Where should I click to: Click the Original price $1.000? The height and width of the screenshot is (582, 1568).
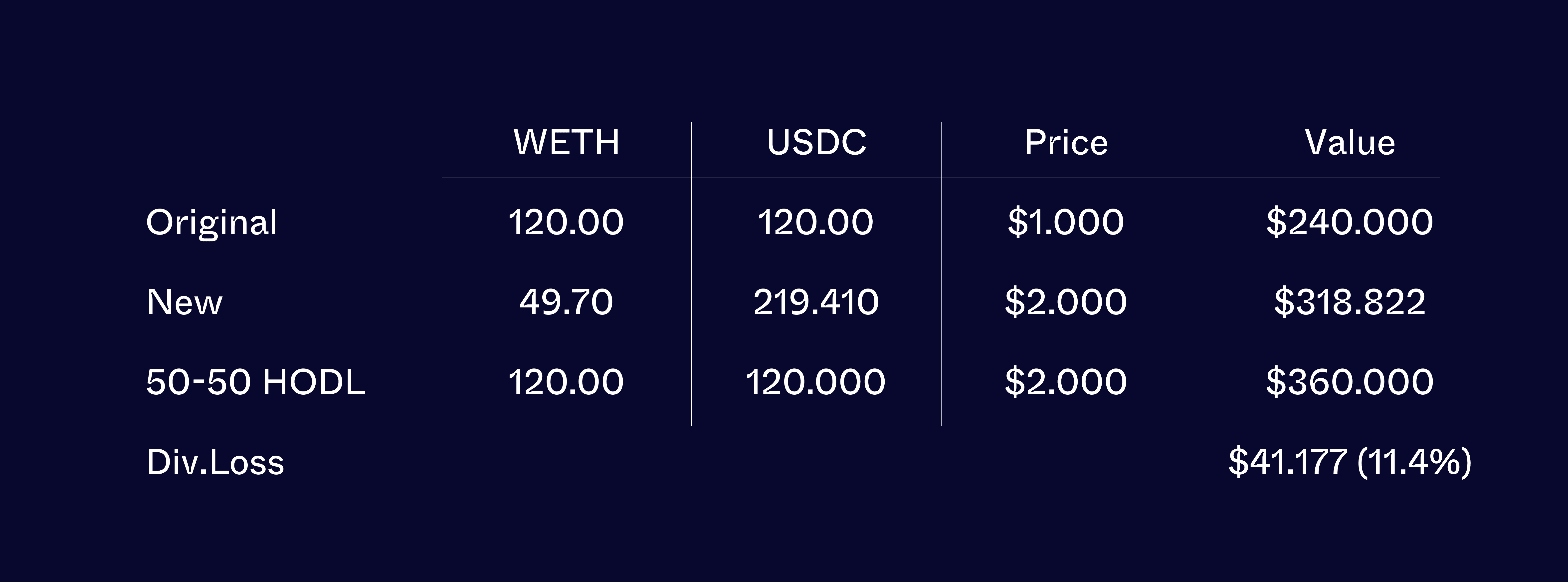click(x=1066, y=222)
